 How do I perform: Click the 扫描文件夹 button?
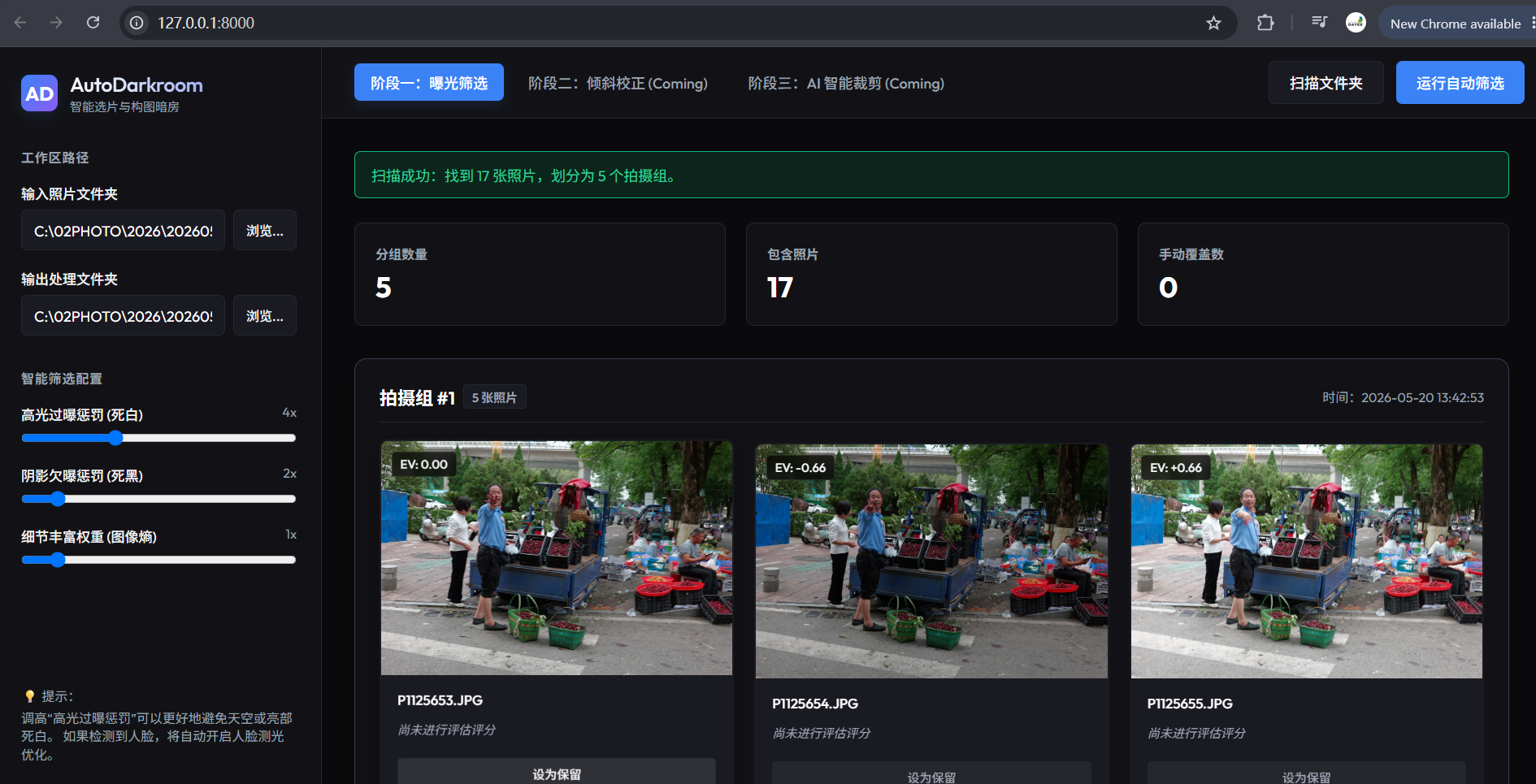click(1326, 83)
